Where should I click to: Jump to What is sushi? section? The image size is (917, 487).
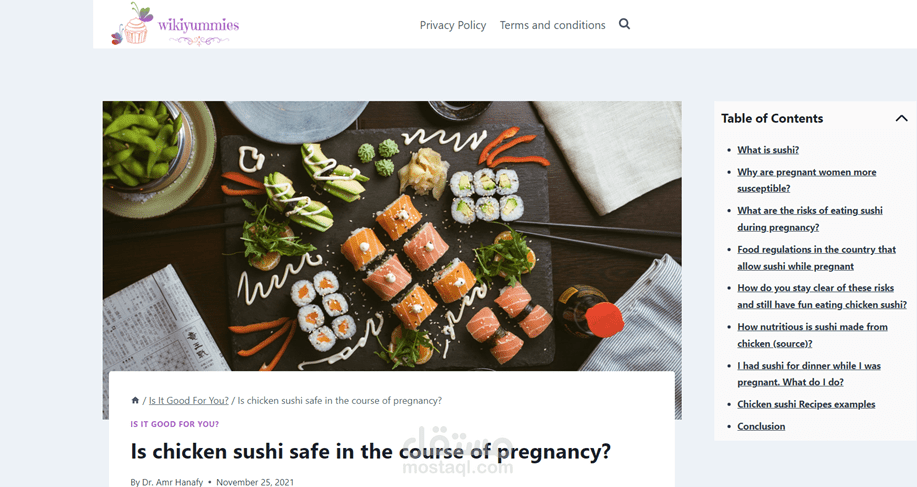click(x=768, y=150)
